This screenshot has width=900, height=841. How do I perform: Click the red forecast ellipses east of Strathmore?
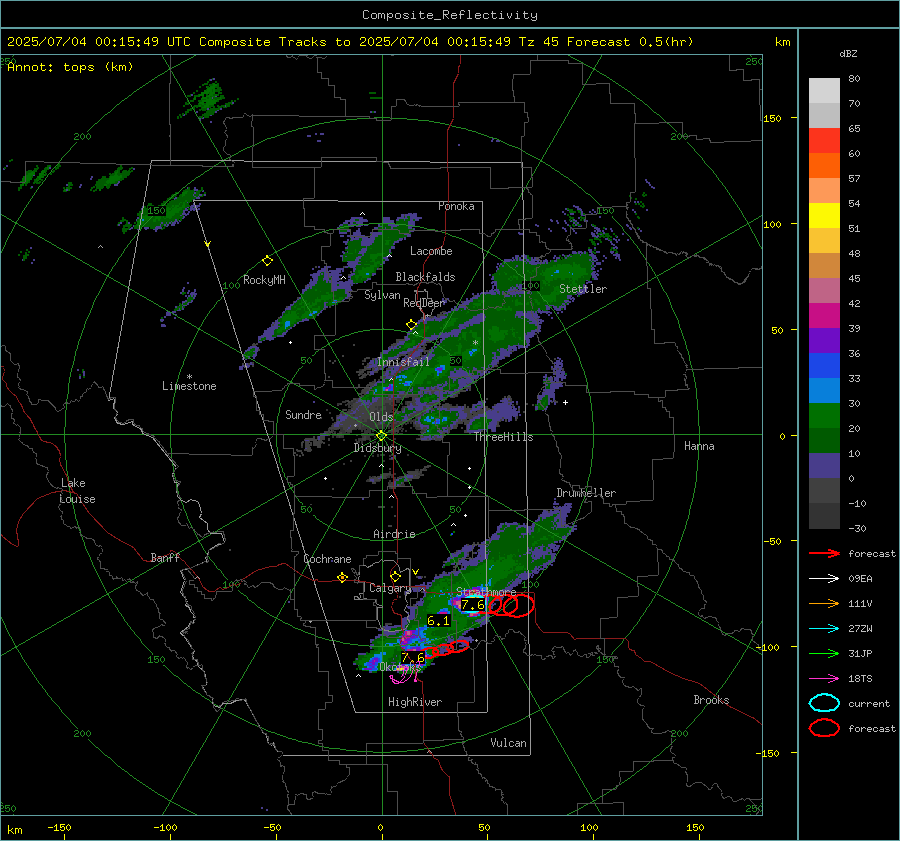(511, 605)
